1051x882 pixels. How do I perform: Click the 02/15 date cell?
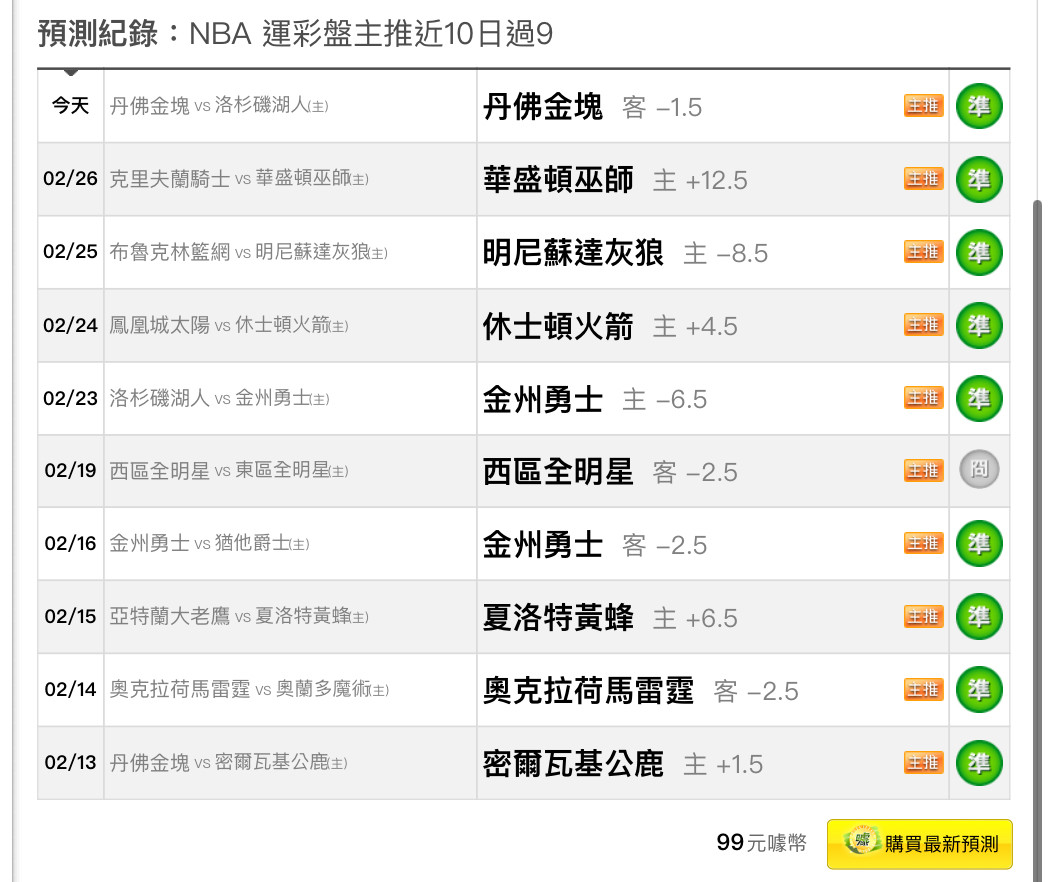coord(70,617)
